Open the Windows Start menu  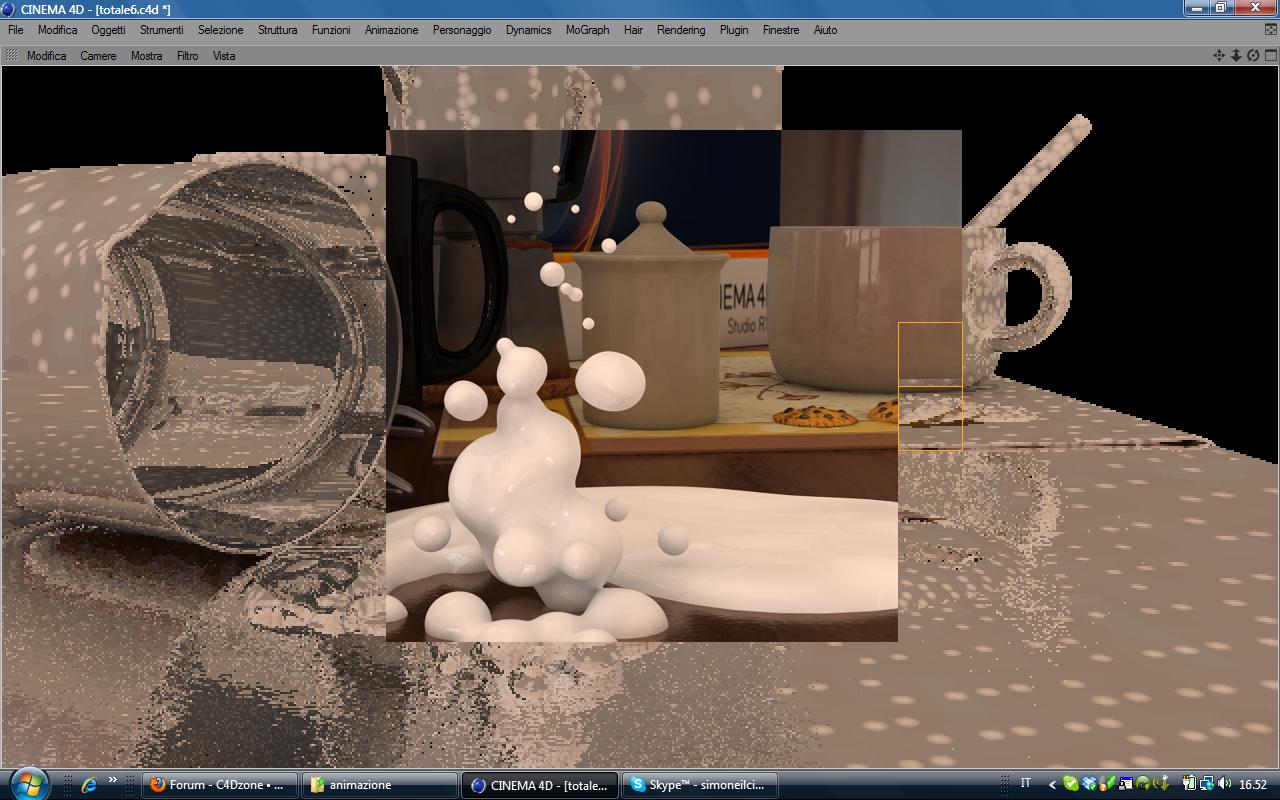[x=27, y=783]
